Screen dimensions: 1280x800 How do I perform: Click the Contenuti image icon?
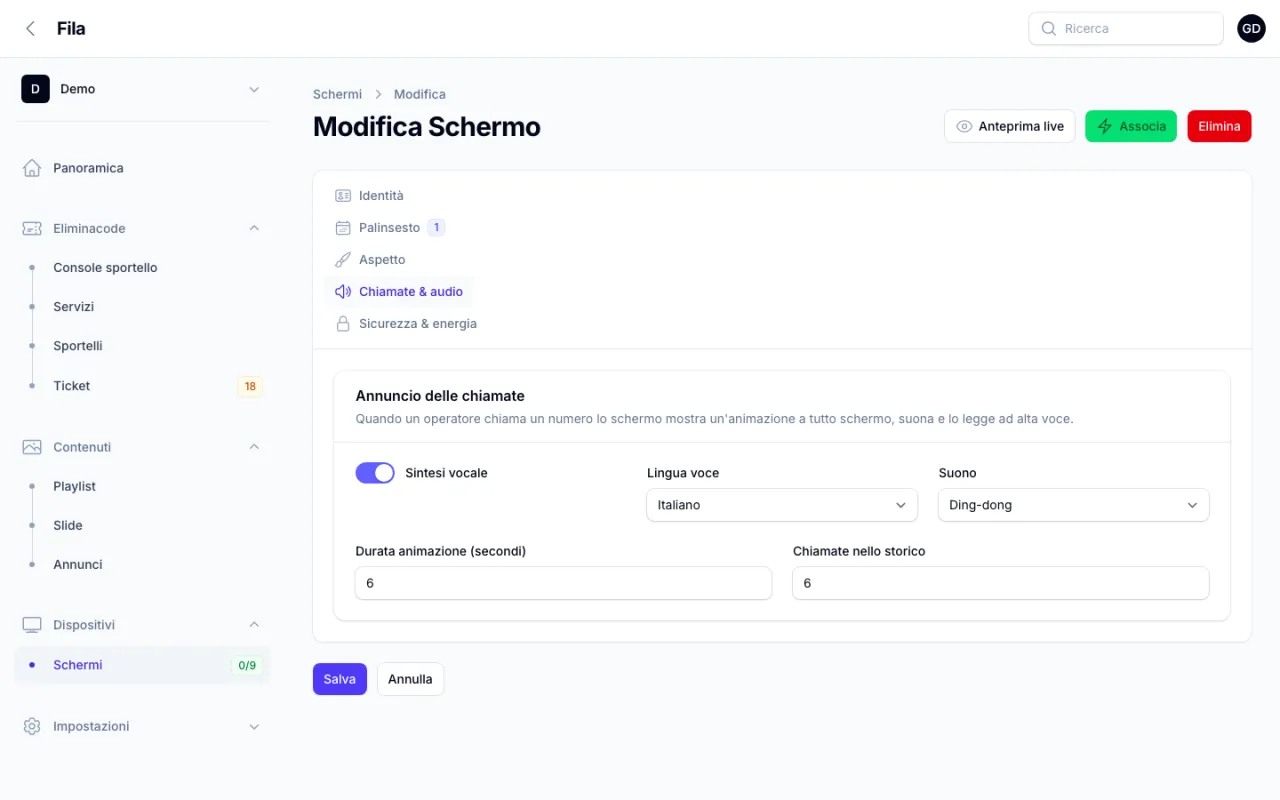[32, 447]
